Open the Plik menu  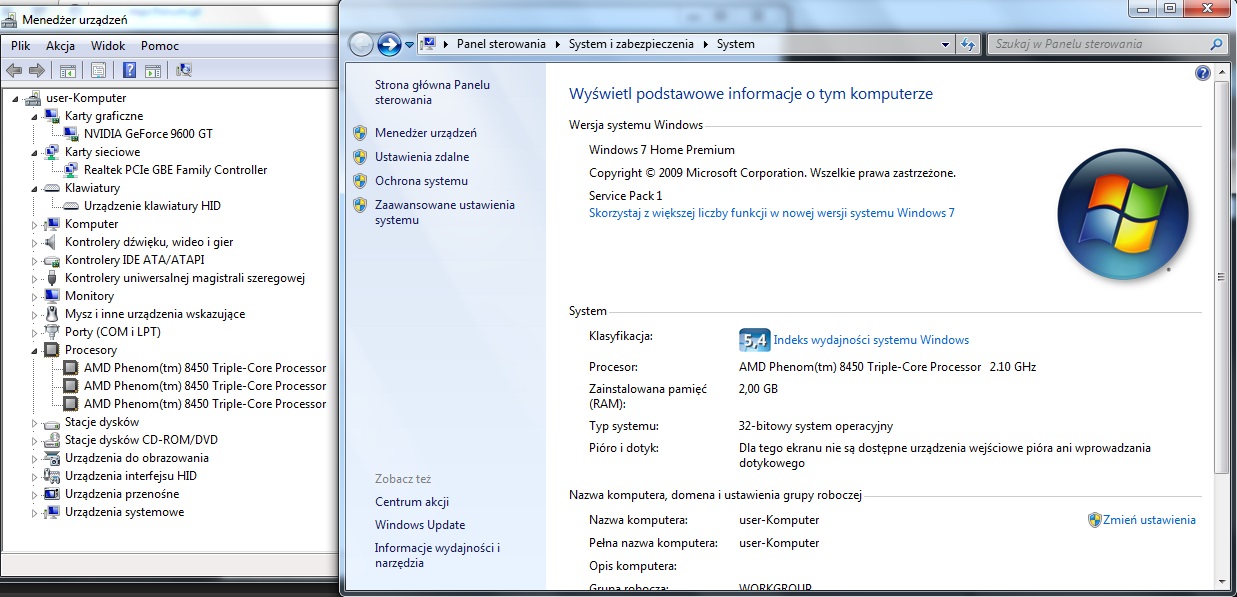(x=21, y=46)
